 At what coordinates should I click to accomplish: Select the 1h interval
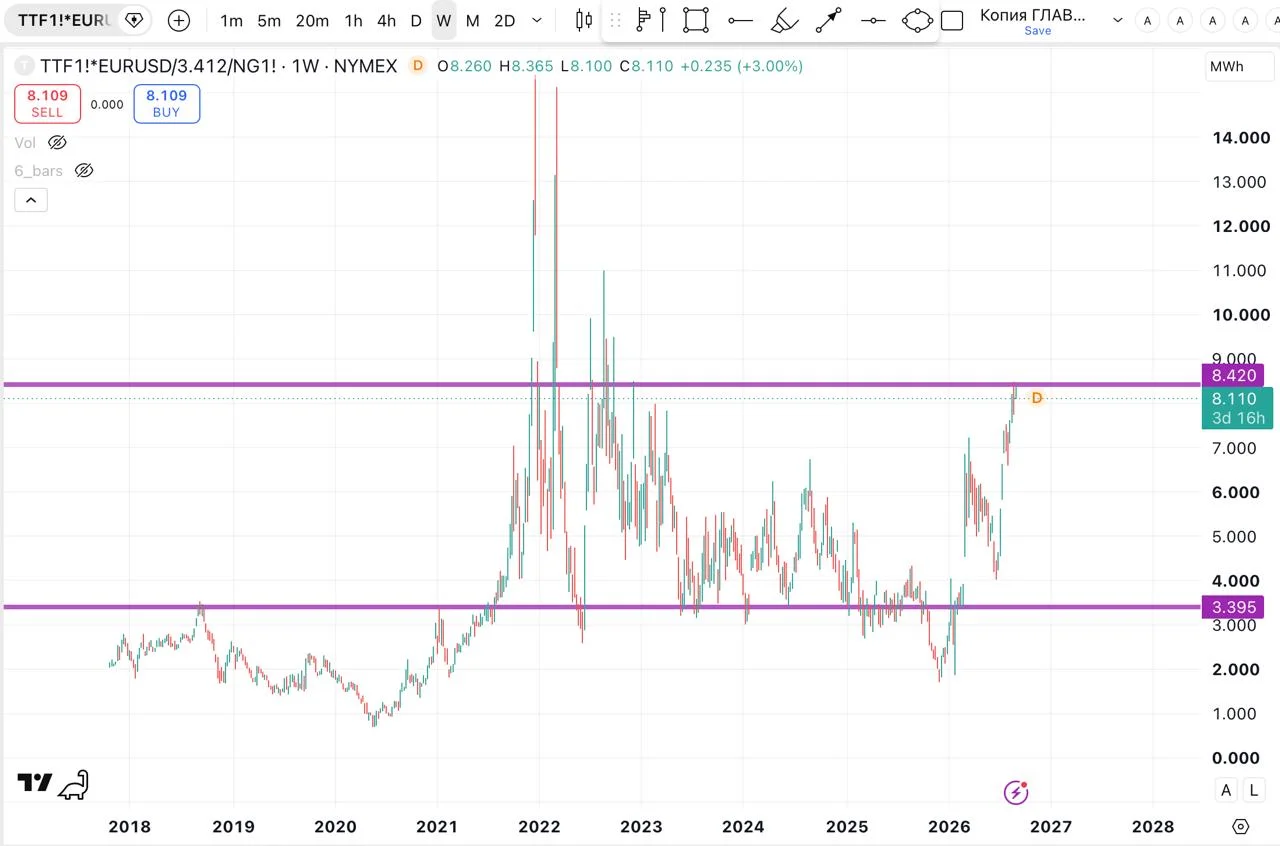pyautogui.click(x=353, y=20)
